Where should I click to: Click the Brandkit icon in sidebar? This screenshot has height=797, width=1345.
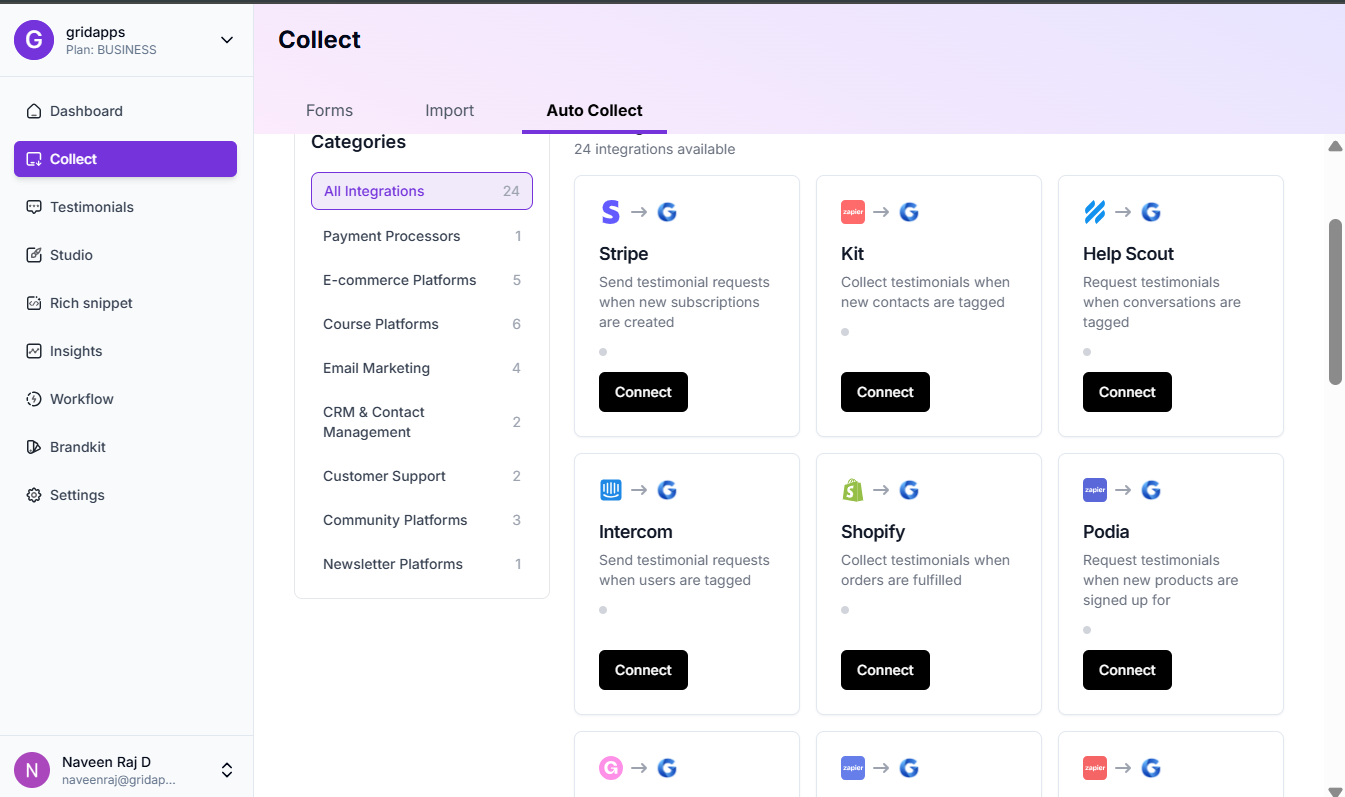(x=34, y=447)
